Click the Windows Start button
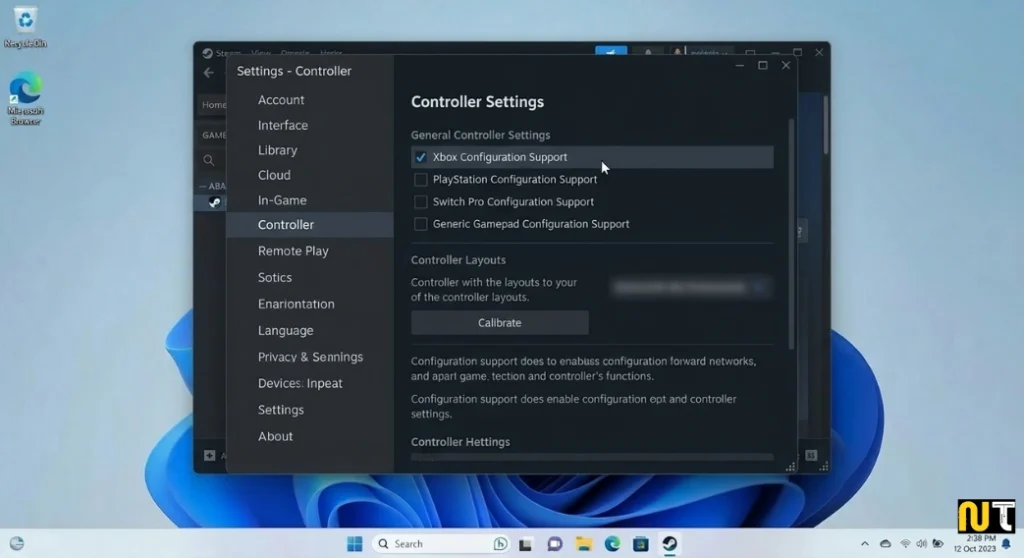The image size is (1024, 558). 354,544
